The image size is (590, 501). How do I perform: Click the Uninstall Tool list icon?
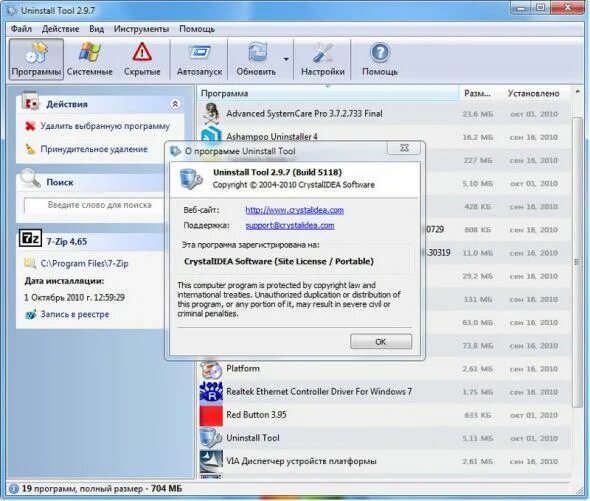click(211, 438)
